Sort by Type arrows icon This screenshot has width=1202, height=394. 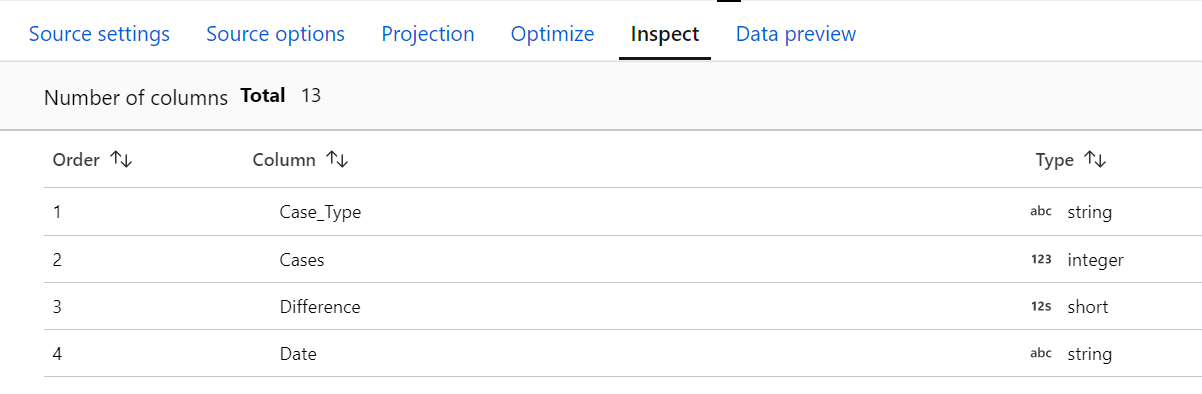coord(1095,160)
